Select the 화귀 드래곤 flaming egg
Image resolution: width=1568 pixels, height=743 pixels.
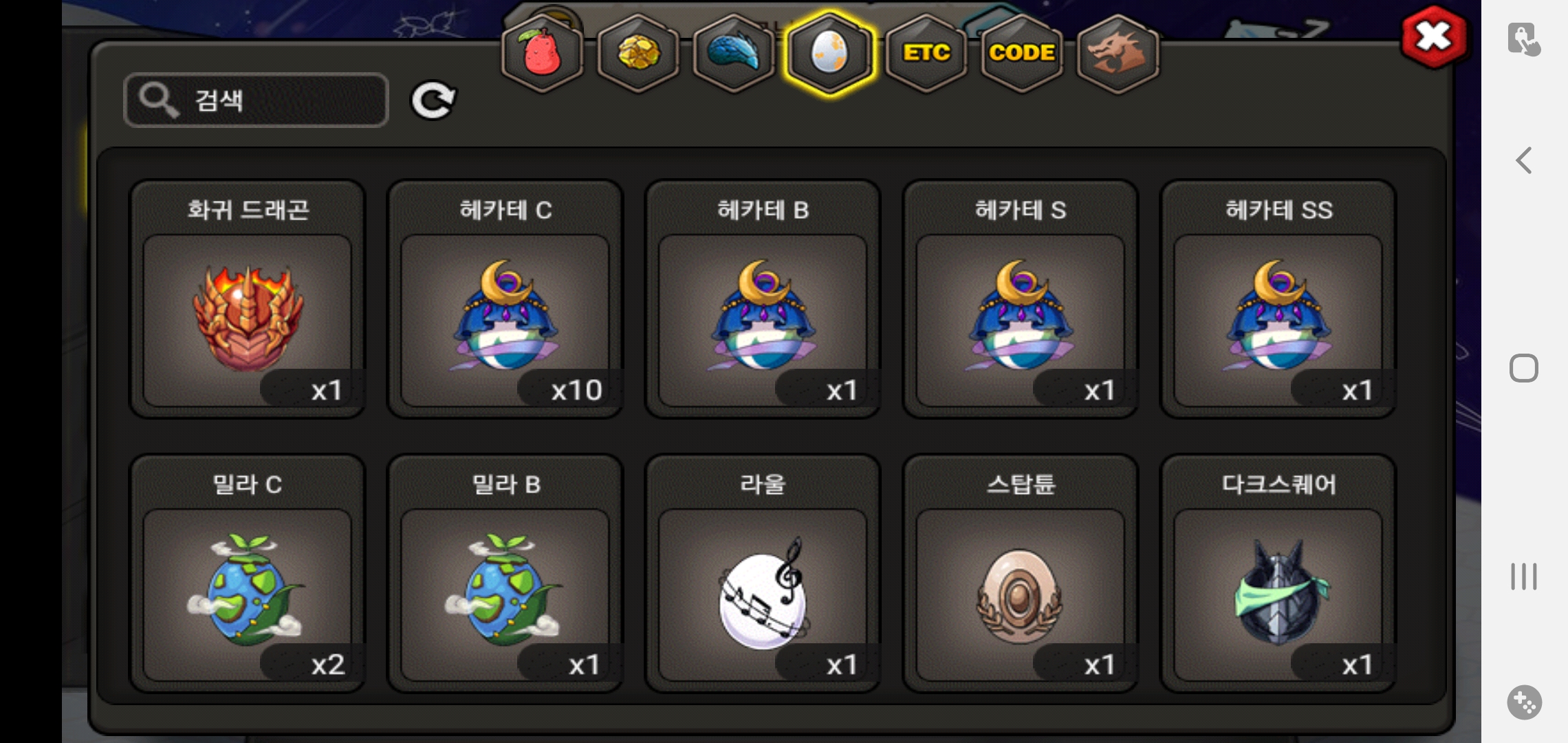(248, 299)
